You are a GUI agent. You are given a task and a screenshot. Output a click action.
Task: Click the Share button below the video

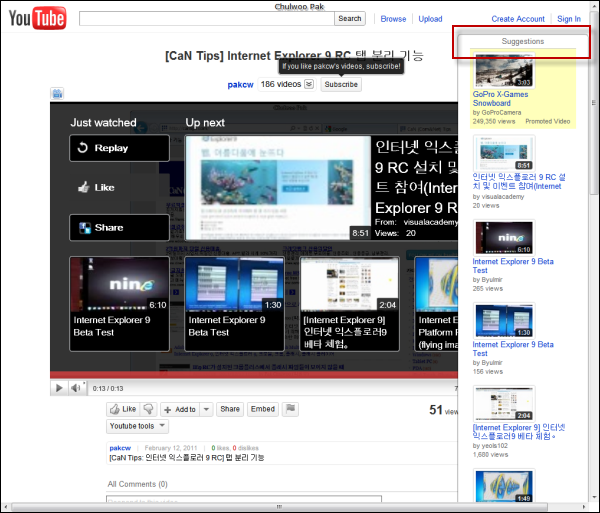click(x=230, y=409)
